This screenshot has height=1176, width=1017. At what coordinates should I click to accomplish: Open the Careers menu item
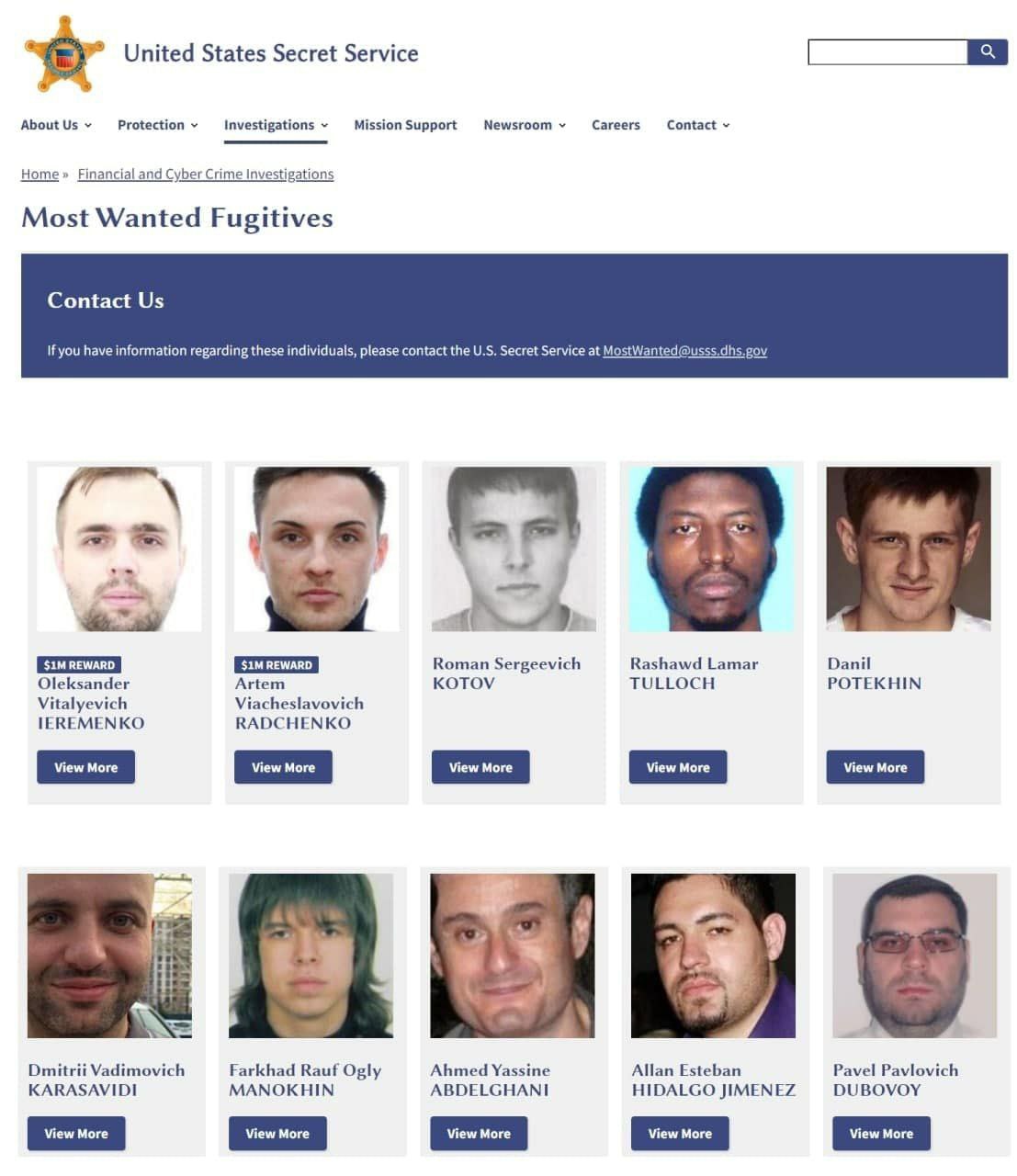coord(616,125)
